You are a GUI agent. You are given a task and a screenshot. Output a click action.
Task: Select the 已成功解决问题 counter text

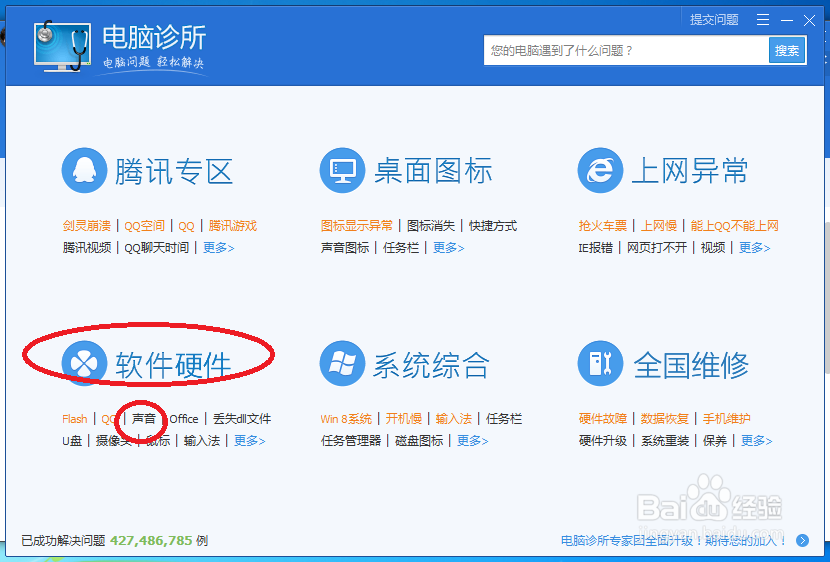114,540
